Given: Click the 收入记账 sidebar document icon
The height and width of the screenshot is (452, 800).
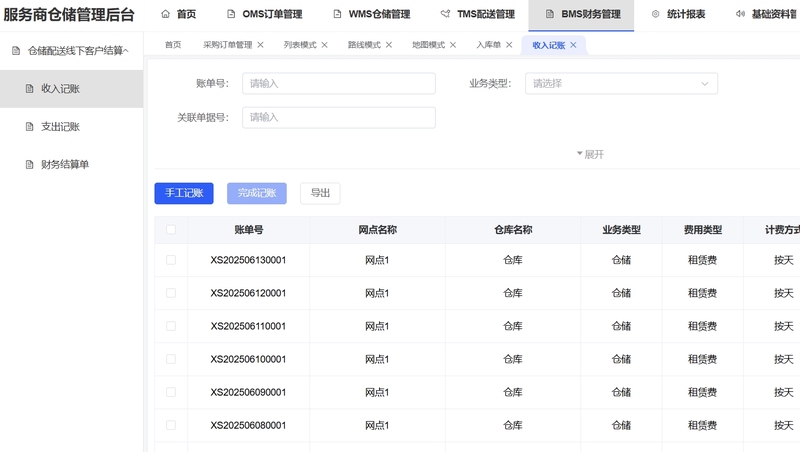Looking at the screenshot, I should tap(30, 89).
